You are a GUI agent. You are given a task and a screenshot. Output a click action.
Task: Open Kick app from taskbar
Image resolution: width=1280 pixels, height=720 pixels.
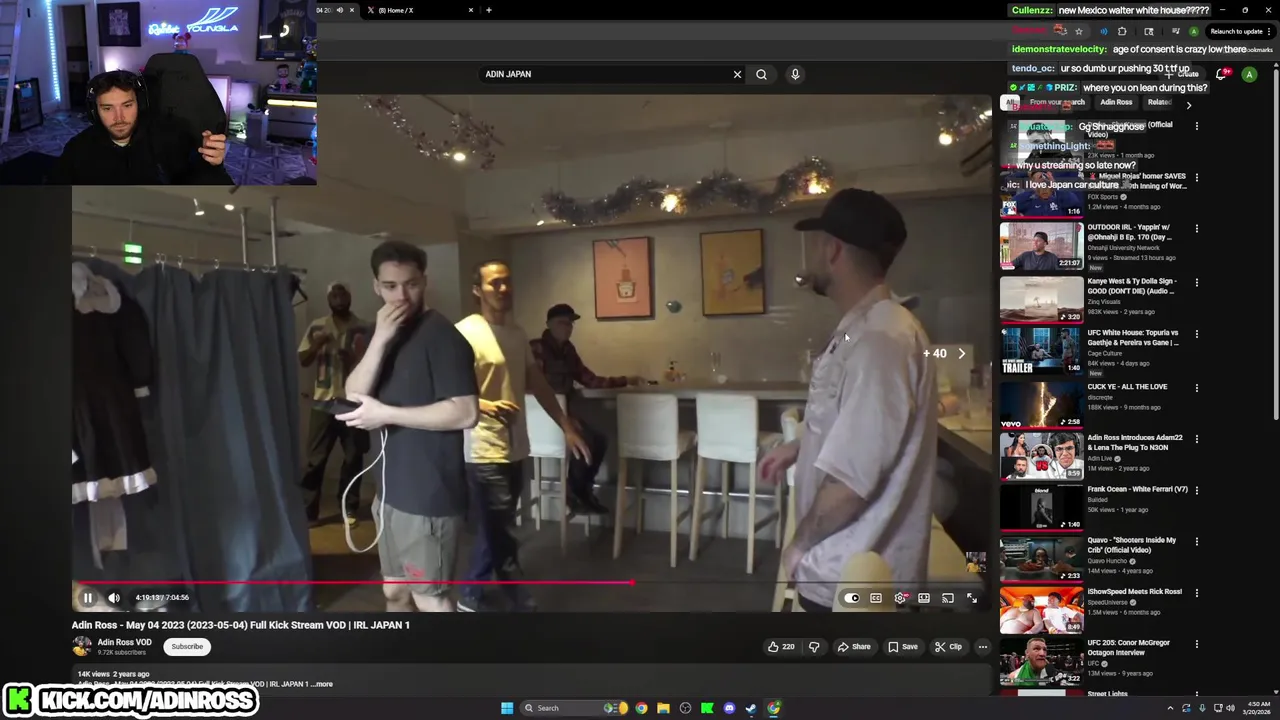click(707, 708)
